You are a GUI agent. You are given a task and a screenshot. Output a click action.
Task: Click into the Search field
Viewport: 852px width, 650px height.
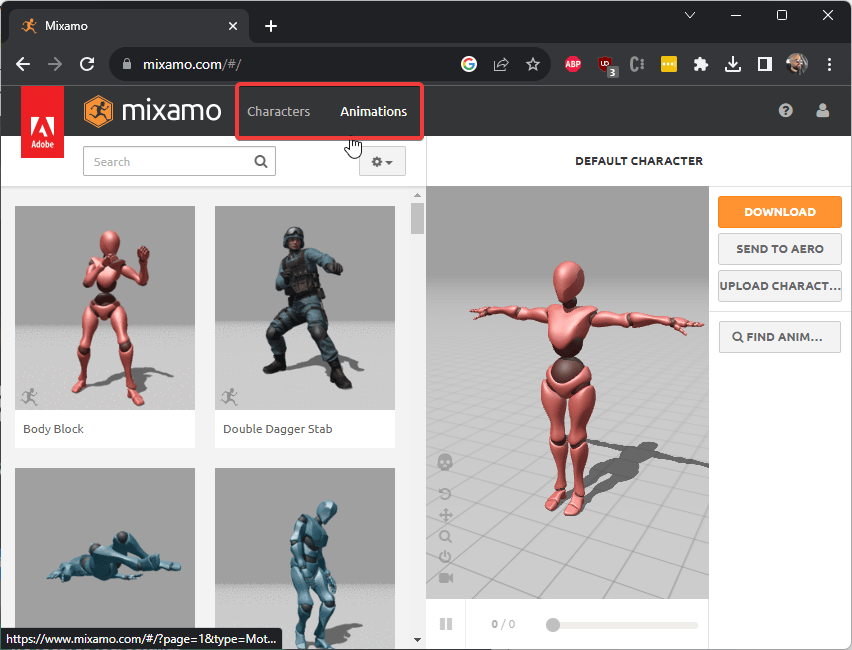click(x=179, y=161)
